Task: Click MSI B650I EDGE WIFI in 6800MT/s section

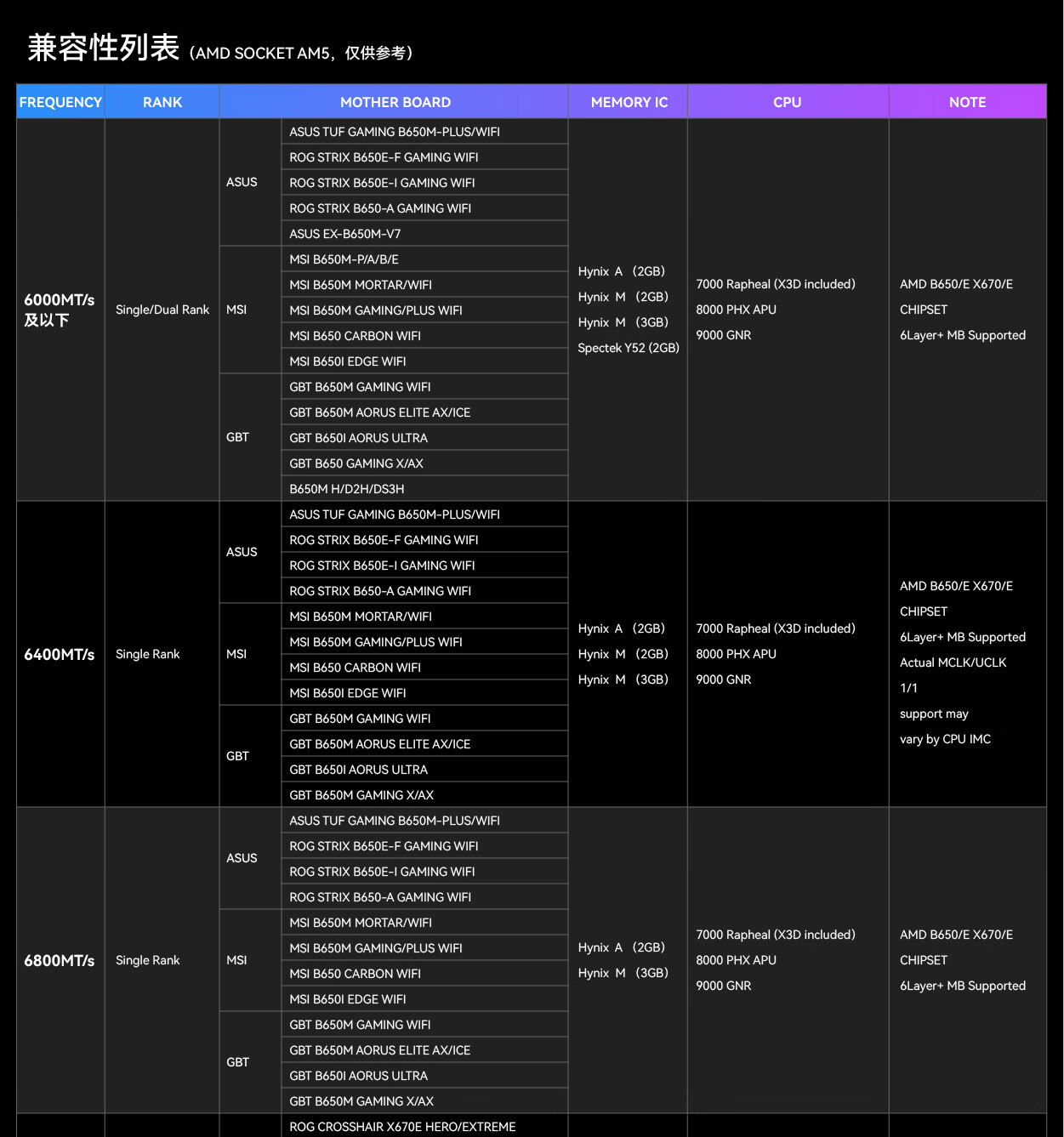Action: 424,998
